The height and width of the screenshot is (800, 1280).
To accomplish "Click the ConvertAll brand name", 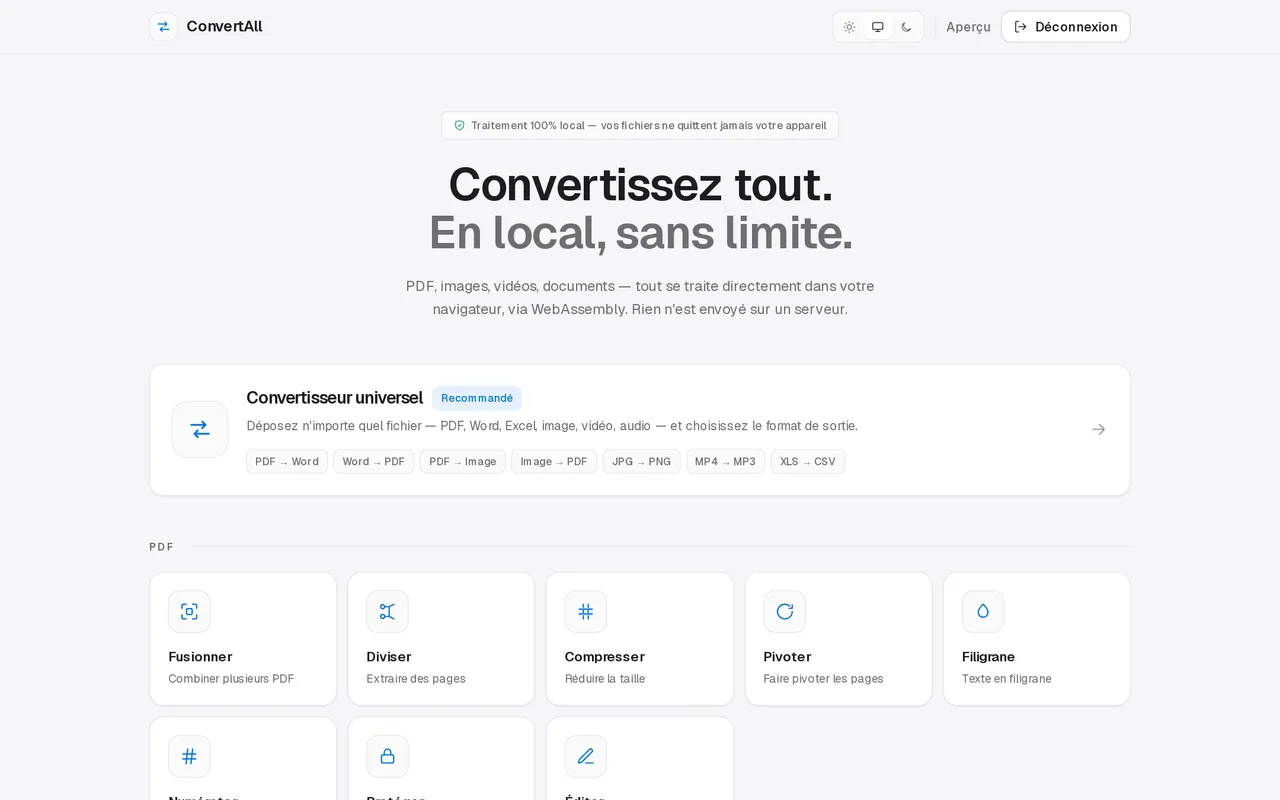I will [x=224, y=27].
